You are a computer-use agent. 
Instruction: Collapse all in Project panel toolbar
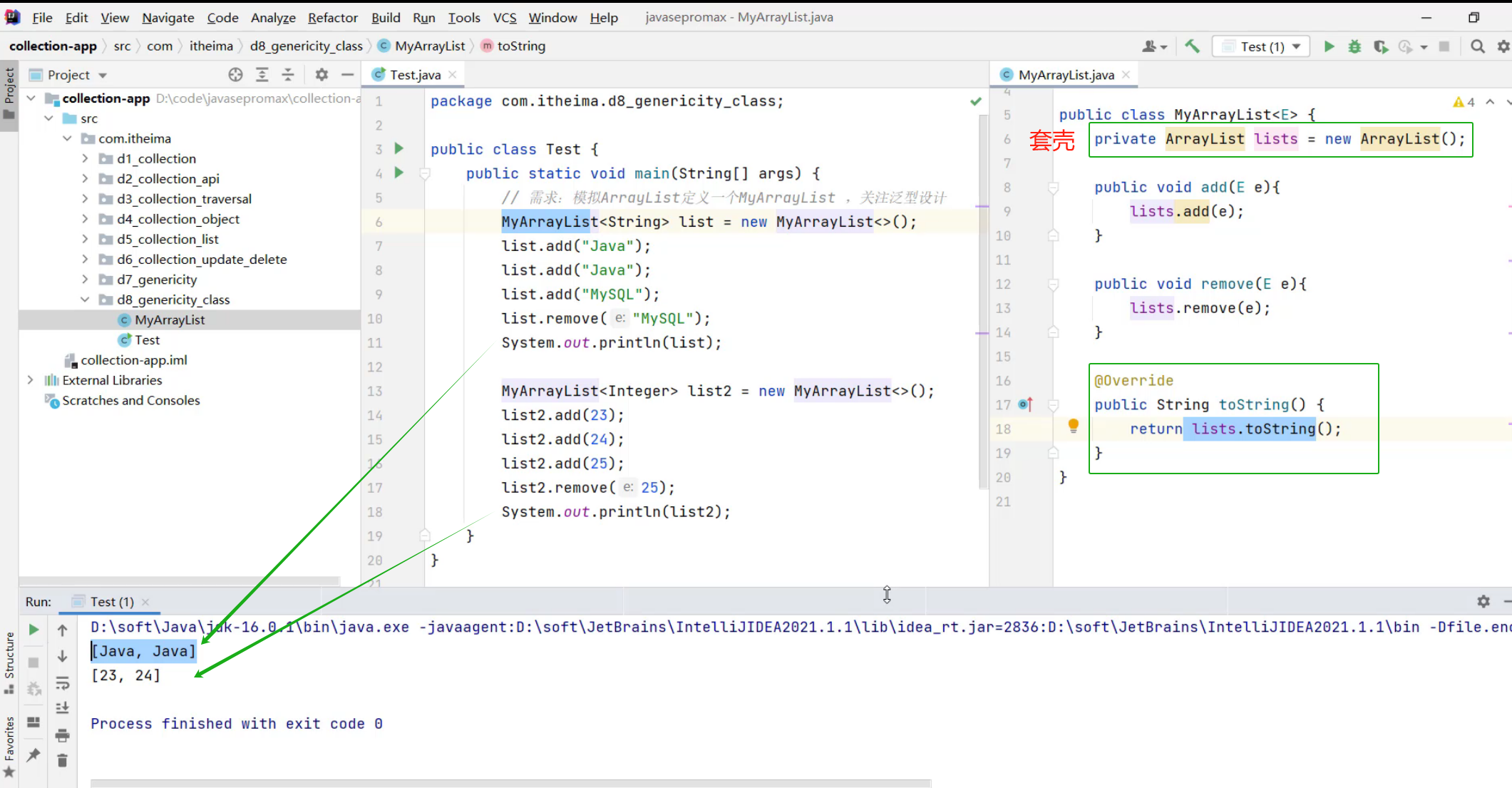point(288,75)
